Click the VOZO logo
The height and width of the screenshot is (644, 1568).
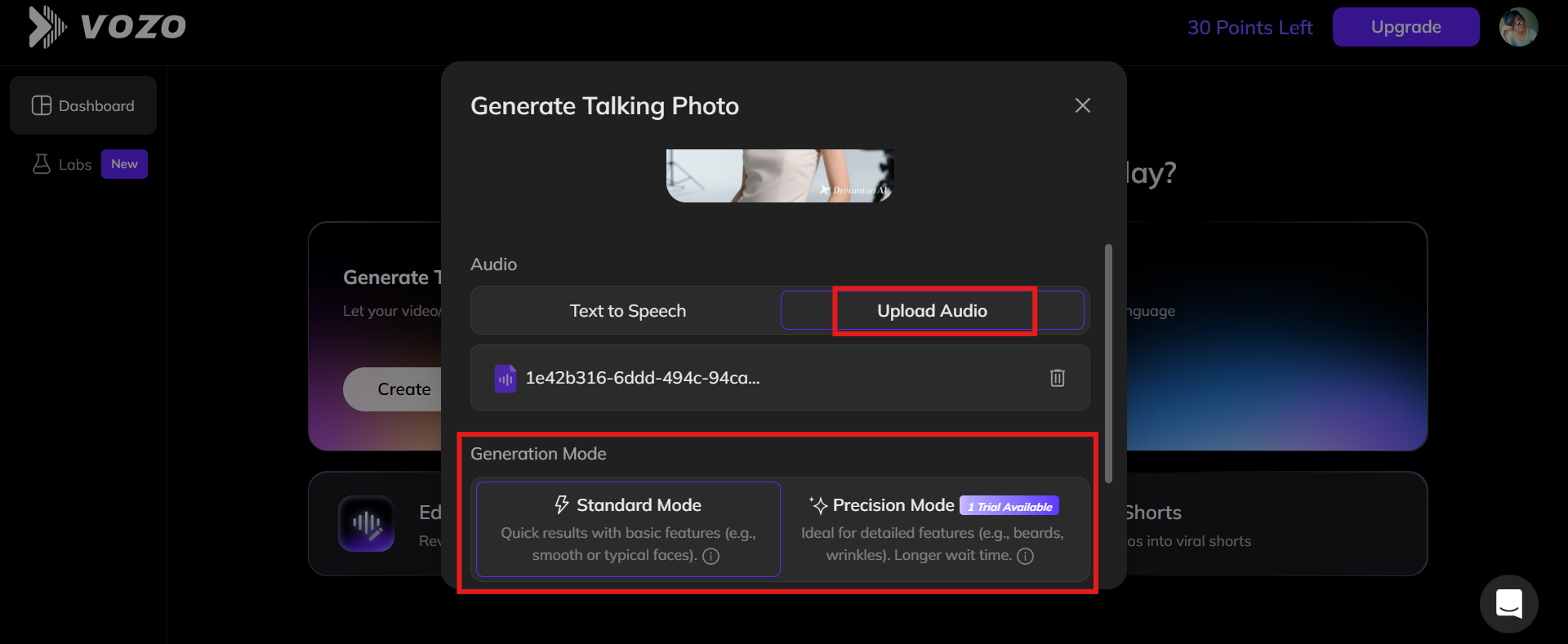coord(106,27)
